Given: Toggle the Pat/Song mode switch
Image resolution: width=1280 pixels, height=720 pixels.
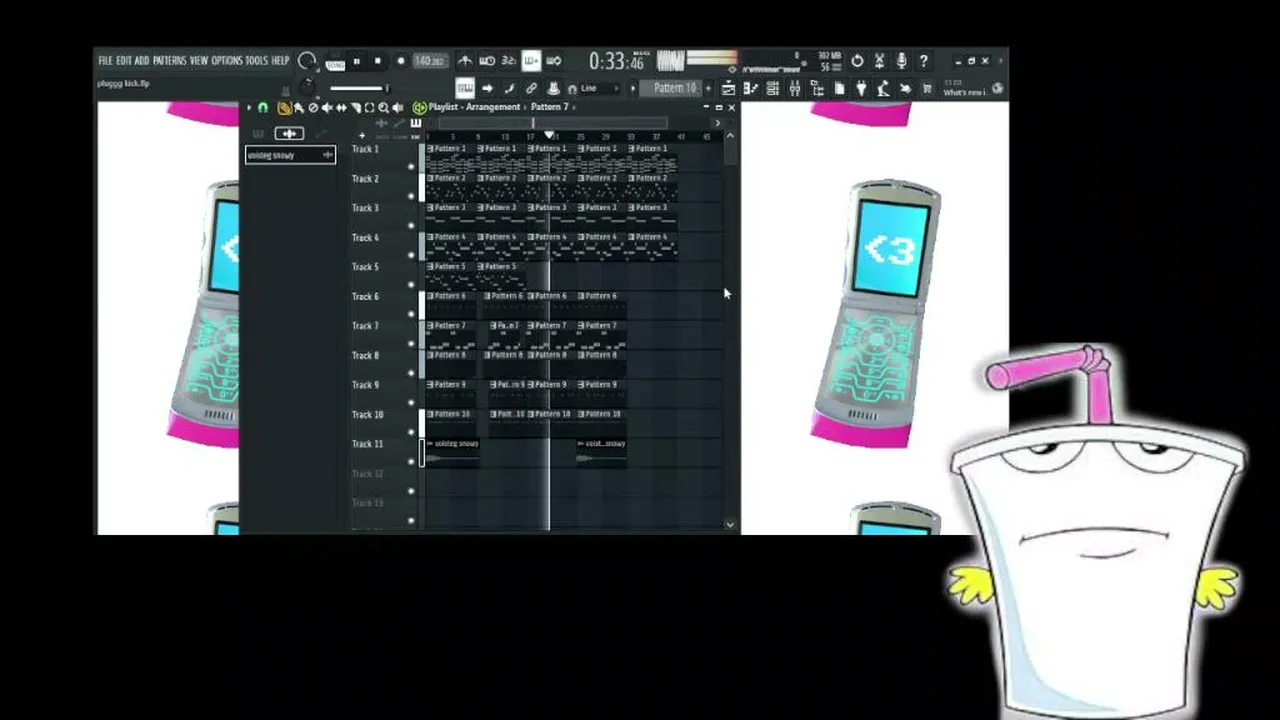Looking at the screenshot, I should [335, 61].
